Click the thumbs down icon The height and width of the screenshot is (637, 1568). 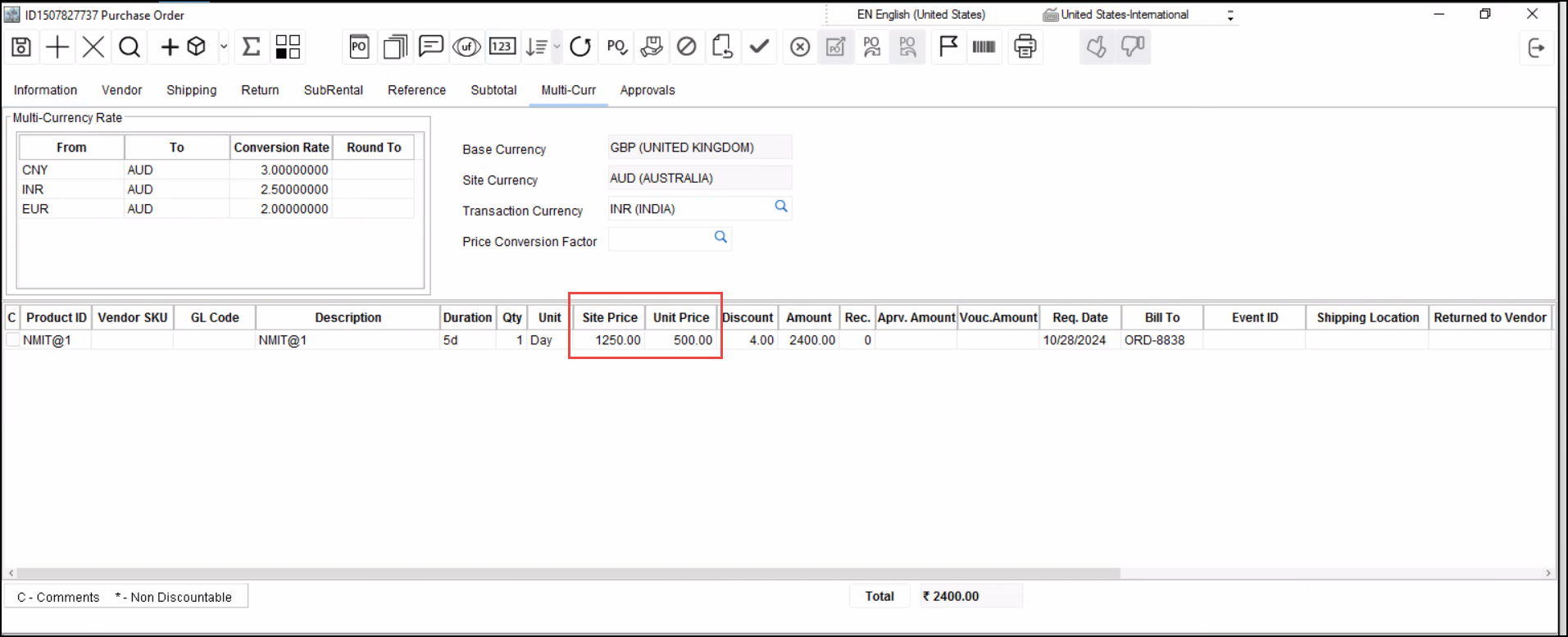point(1133,48)
